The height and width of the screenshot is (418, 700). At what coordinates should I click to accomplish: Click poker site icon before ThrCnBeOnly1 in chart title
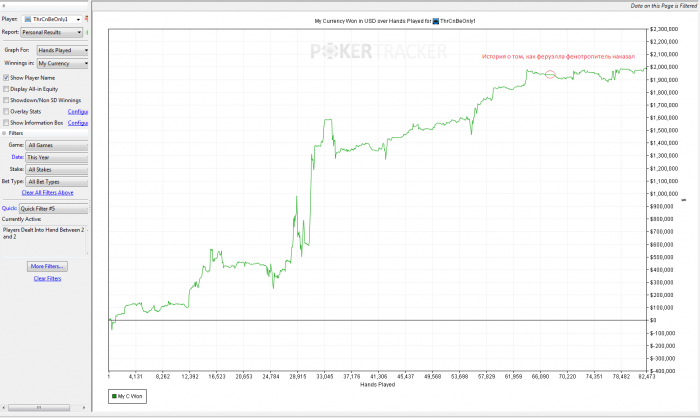click(436, 21)
